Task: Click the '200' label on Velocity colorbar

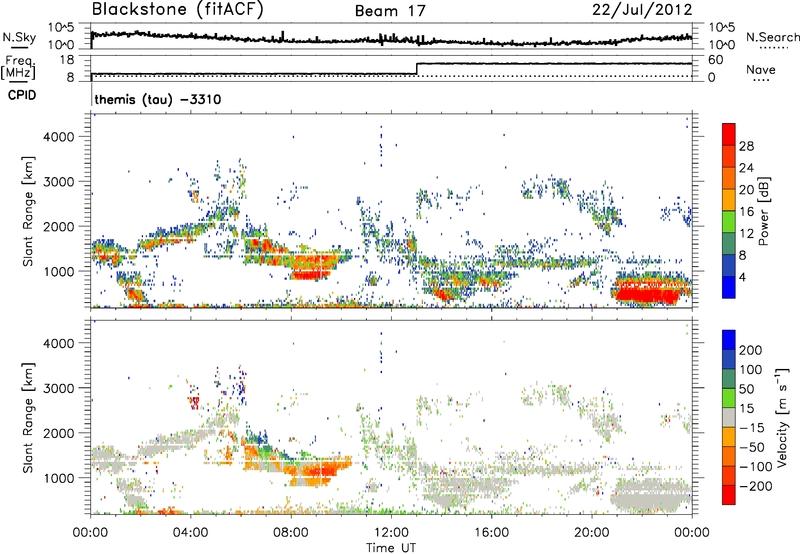Action: click(751, 350)
